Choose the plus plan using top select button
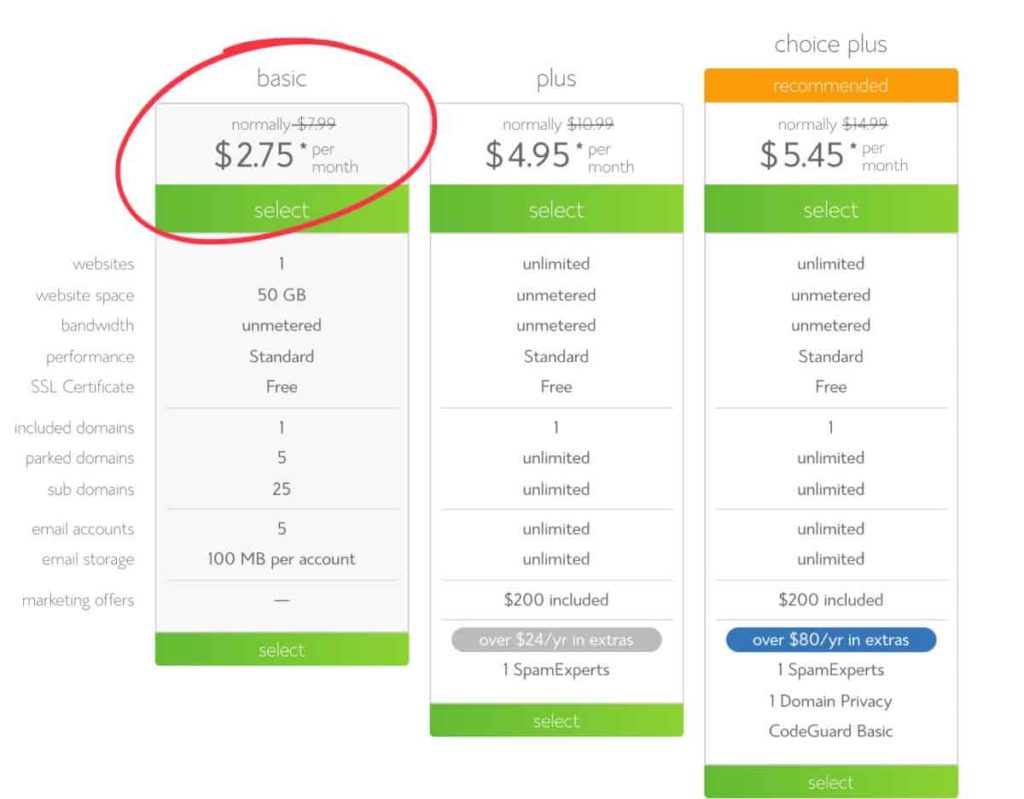Viewport: 1024px width, 799px height. click(556, 210)
